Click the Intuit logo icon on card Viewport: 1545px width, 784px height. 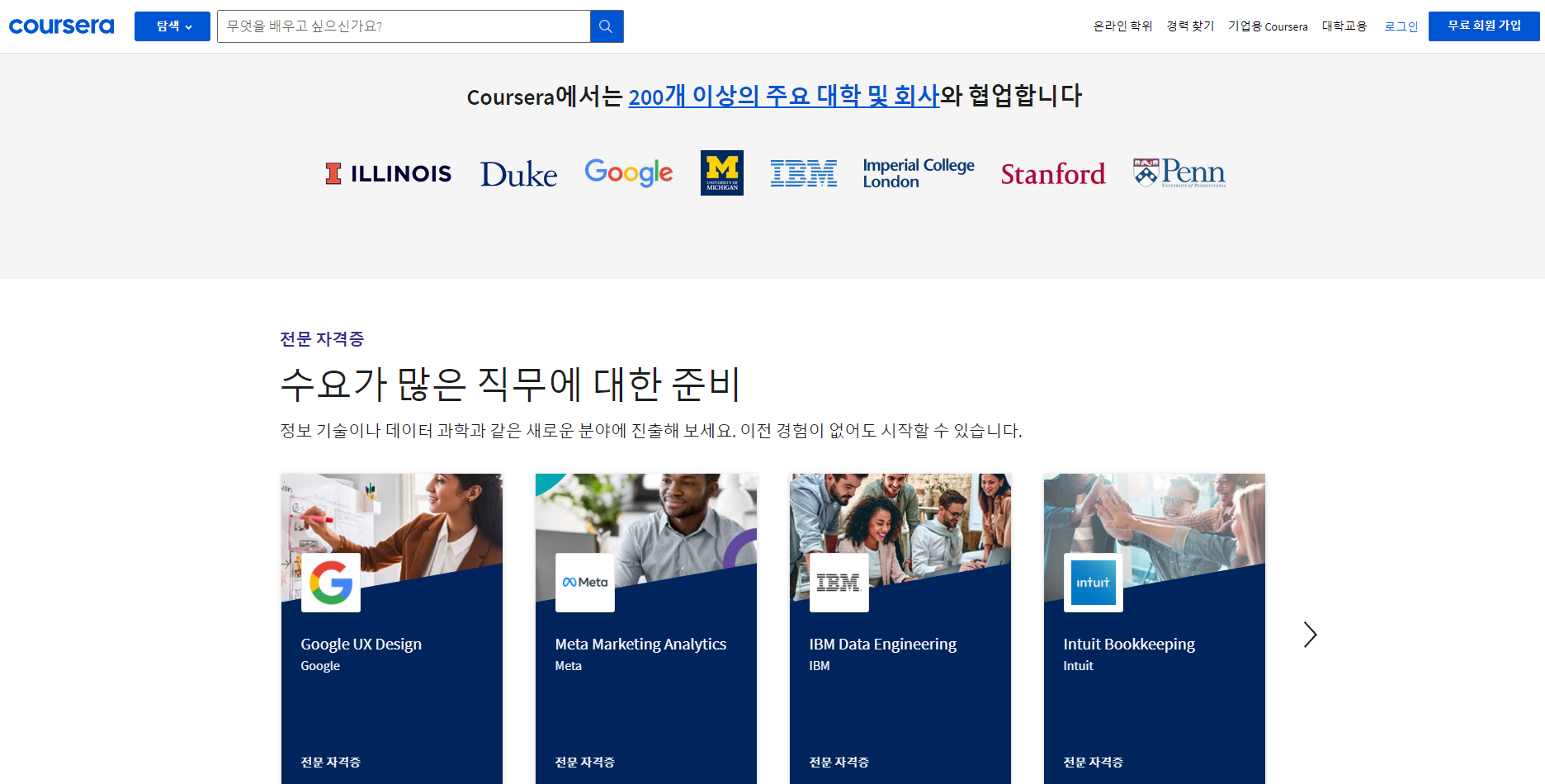point(1094,583)
